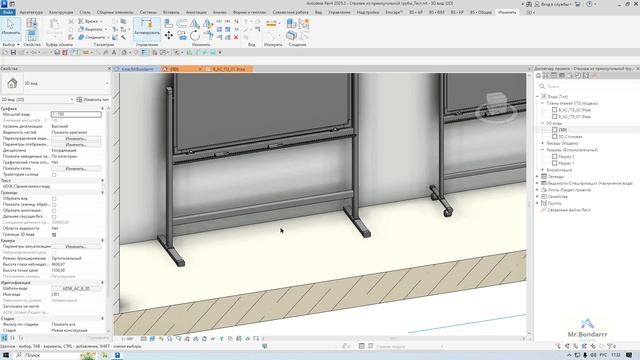The image size is (640, 360).
Task: Click the visual style icon in view control bar
Action: [152, 339]
